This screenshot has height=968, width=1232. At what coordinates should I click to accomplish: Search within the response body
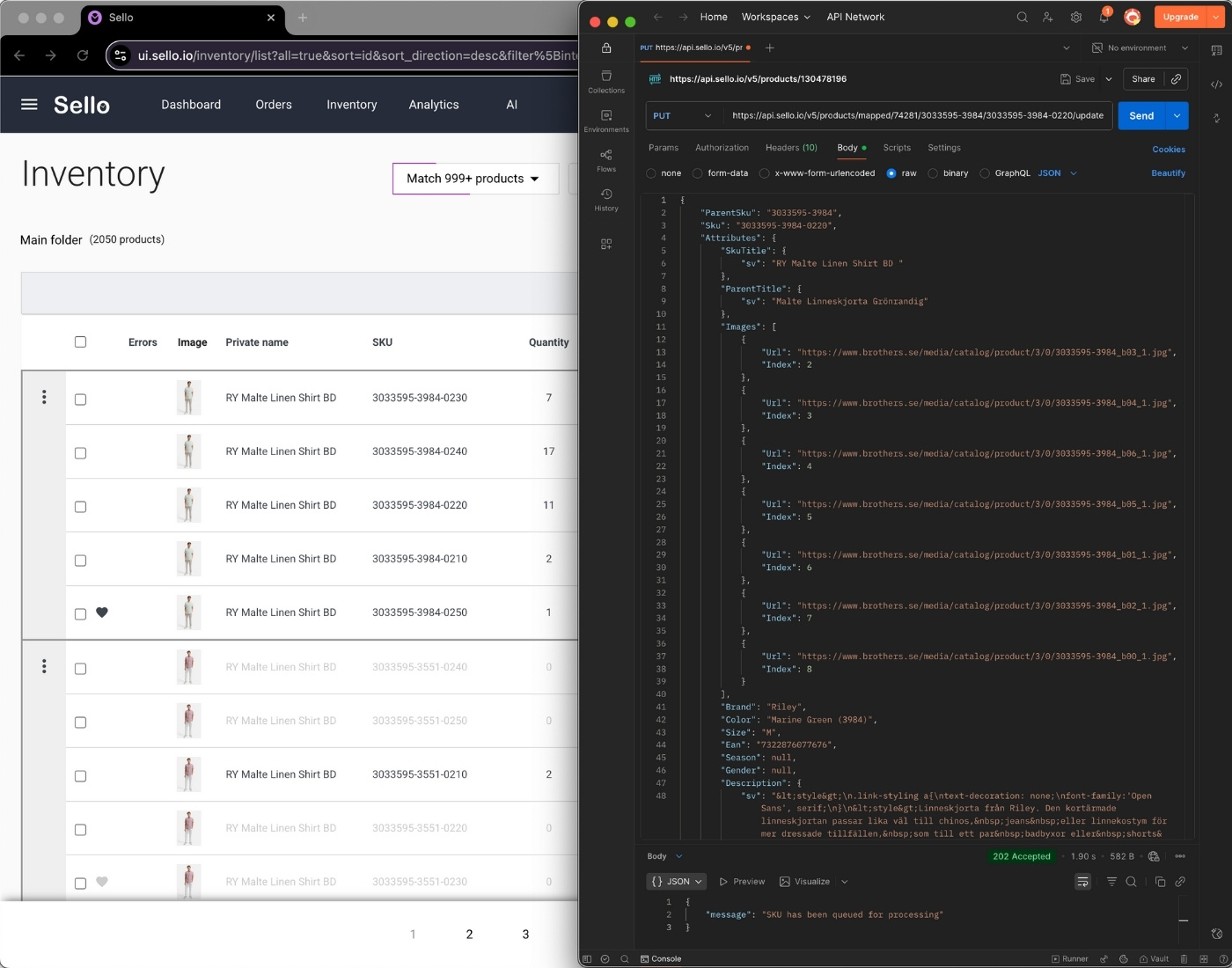tap(1132, 881)
